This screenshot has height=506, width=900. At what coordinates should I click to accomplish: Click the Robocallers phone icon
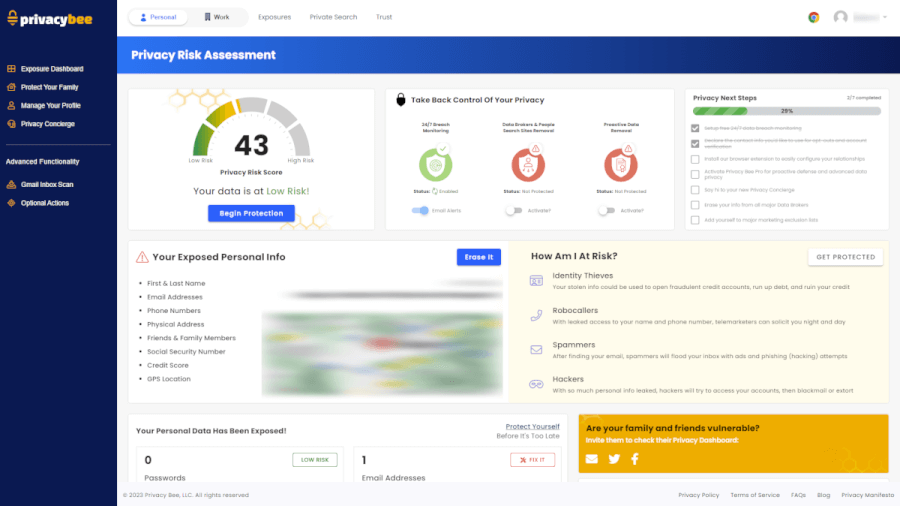[536, 316]
